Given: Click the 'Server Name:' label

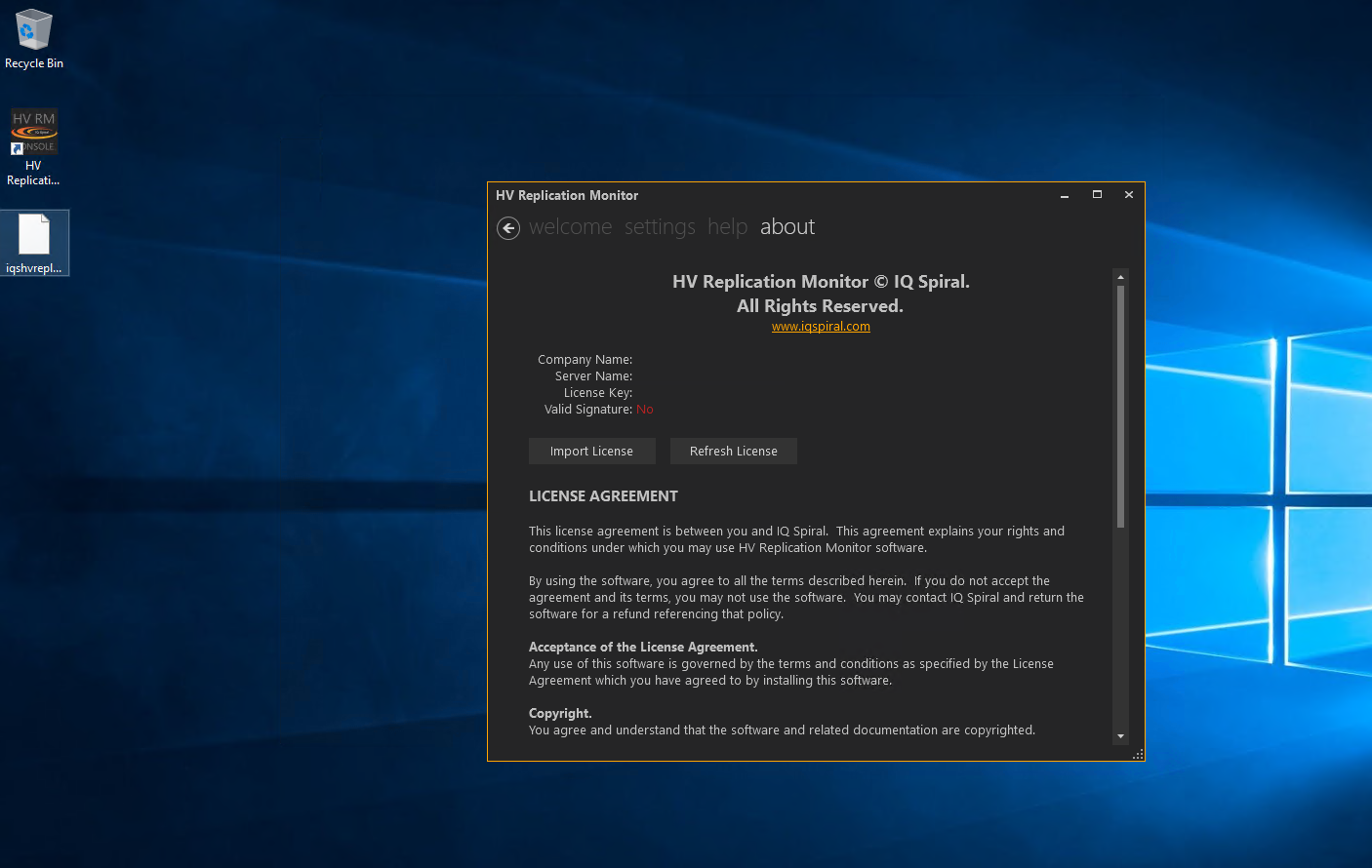Looking at the screenshot, I should (593, 376).
